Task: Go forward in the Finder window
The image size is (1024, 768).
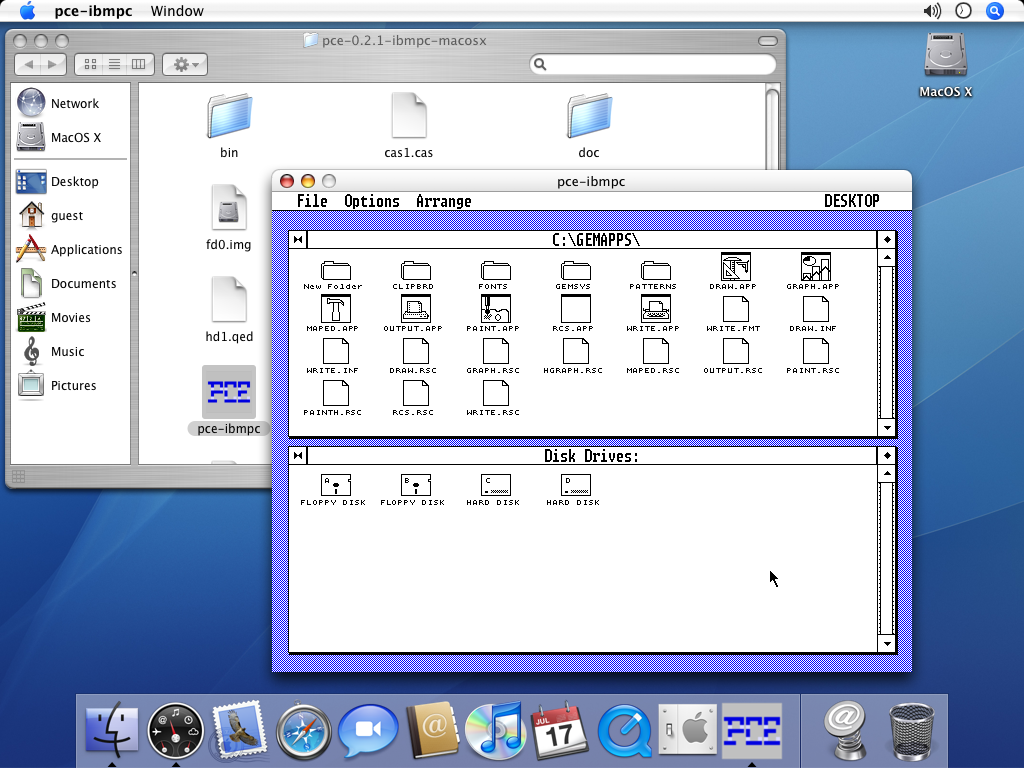Action: click(54, 64)
